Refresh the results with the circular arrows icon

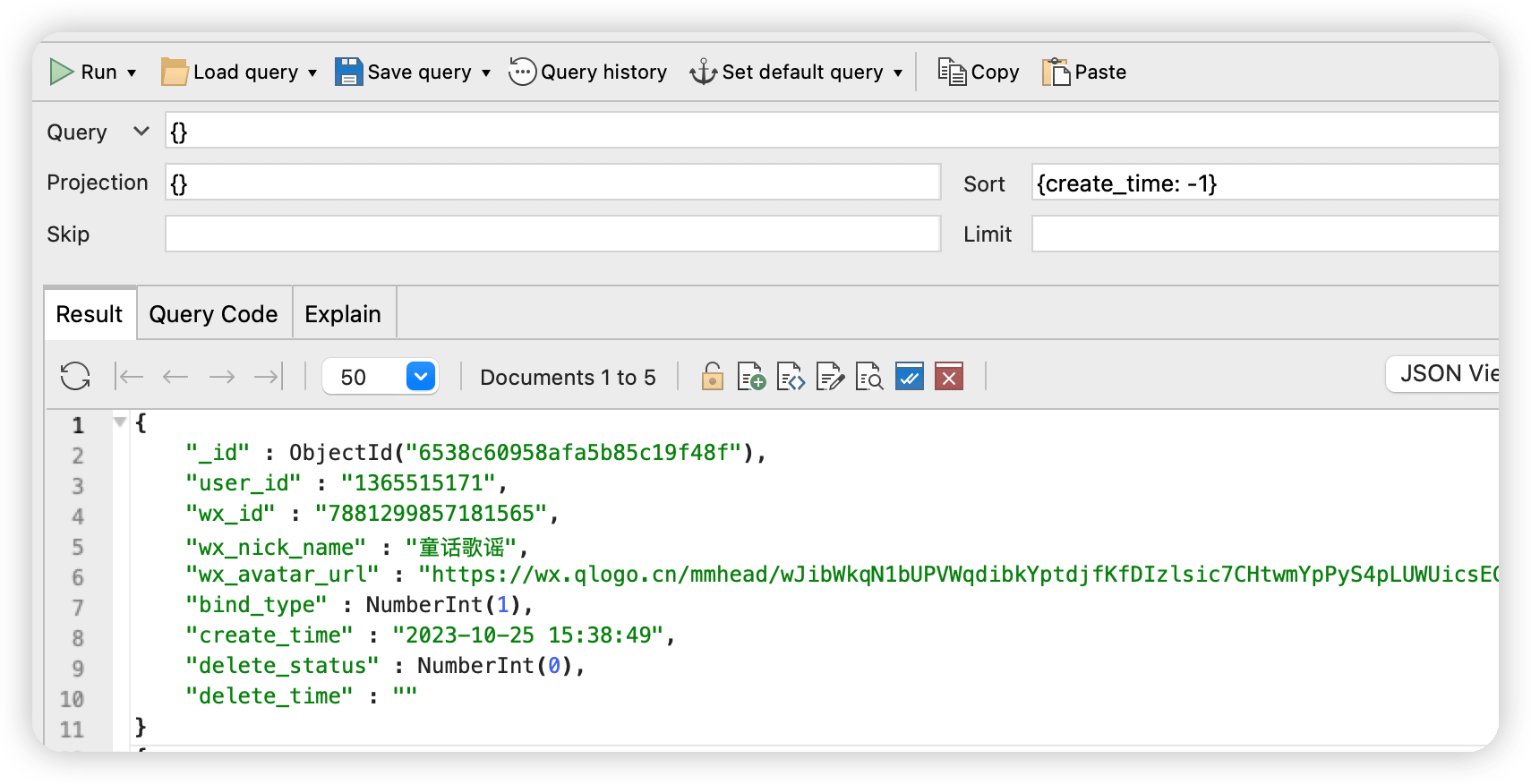pos(75,376)
